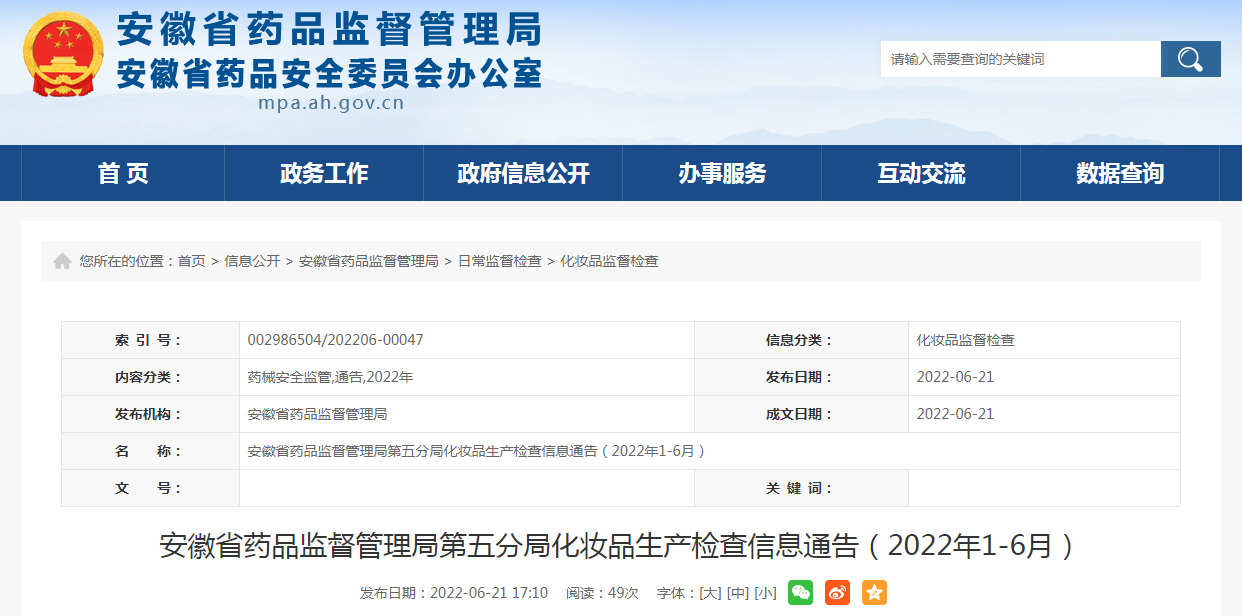
Task: Share via WeChat icon
Action: click(800, 592)
